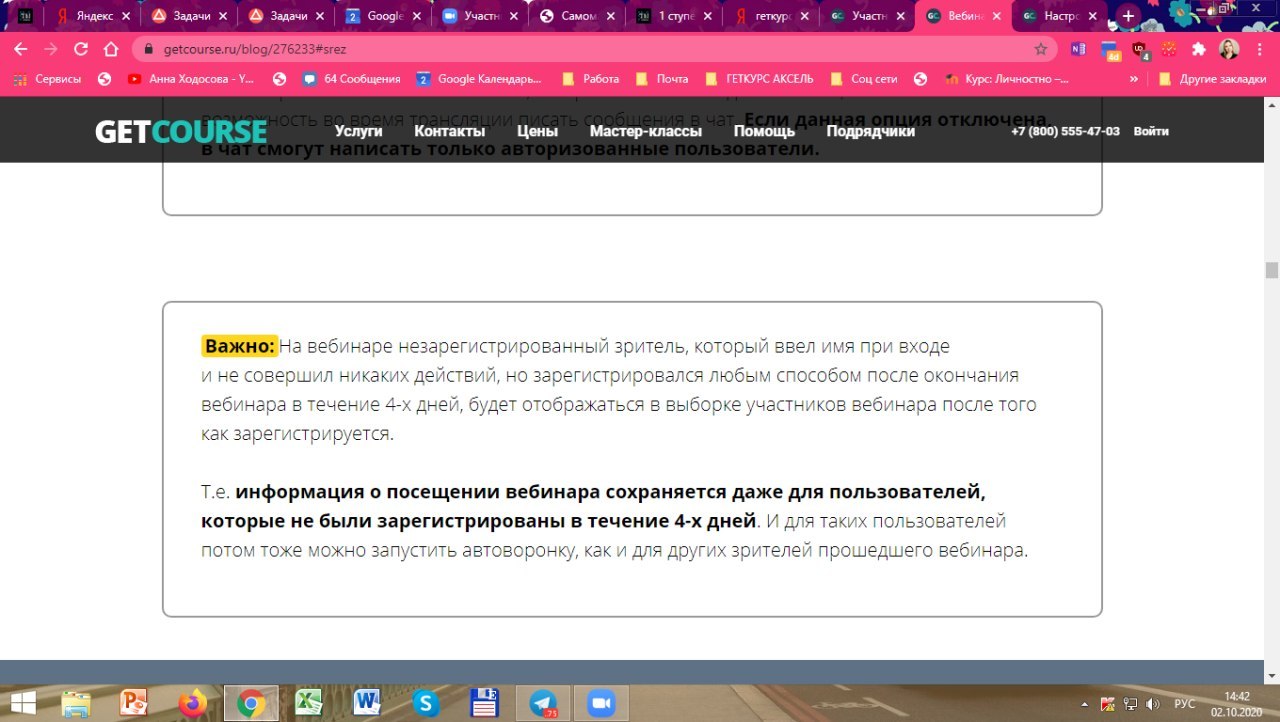Open Excel from the taskbar
This screenshot has width=1280, height=722.
309,703
